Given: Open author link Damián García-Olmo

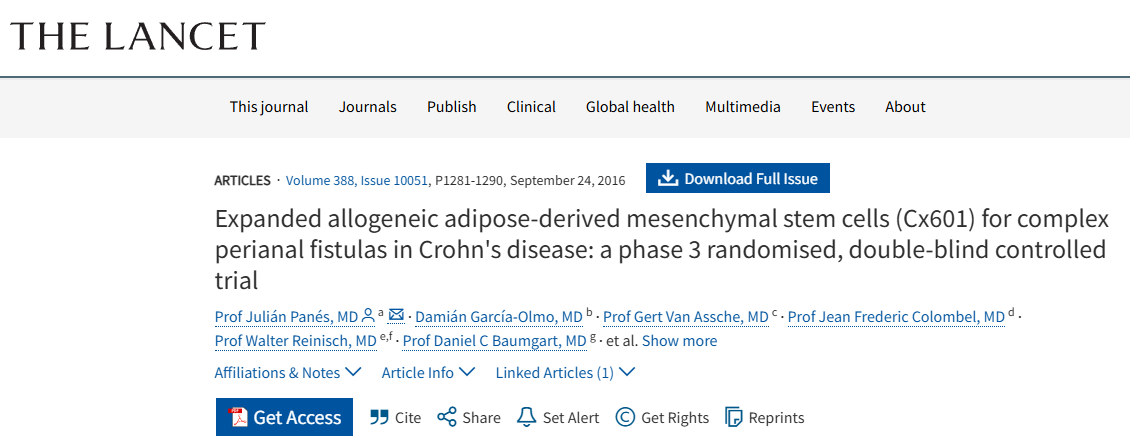Looking at the screenshot, I should 498,317.
